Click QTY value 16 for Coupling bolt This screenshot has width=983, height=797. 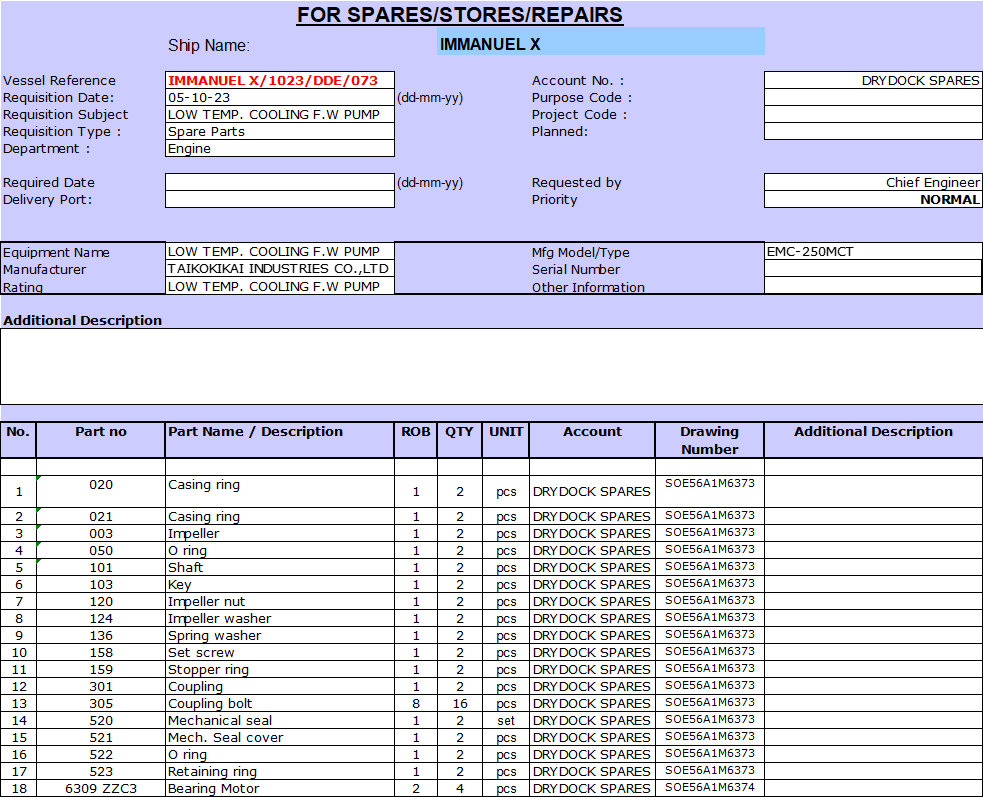click(460, 703)
